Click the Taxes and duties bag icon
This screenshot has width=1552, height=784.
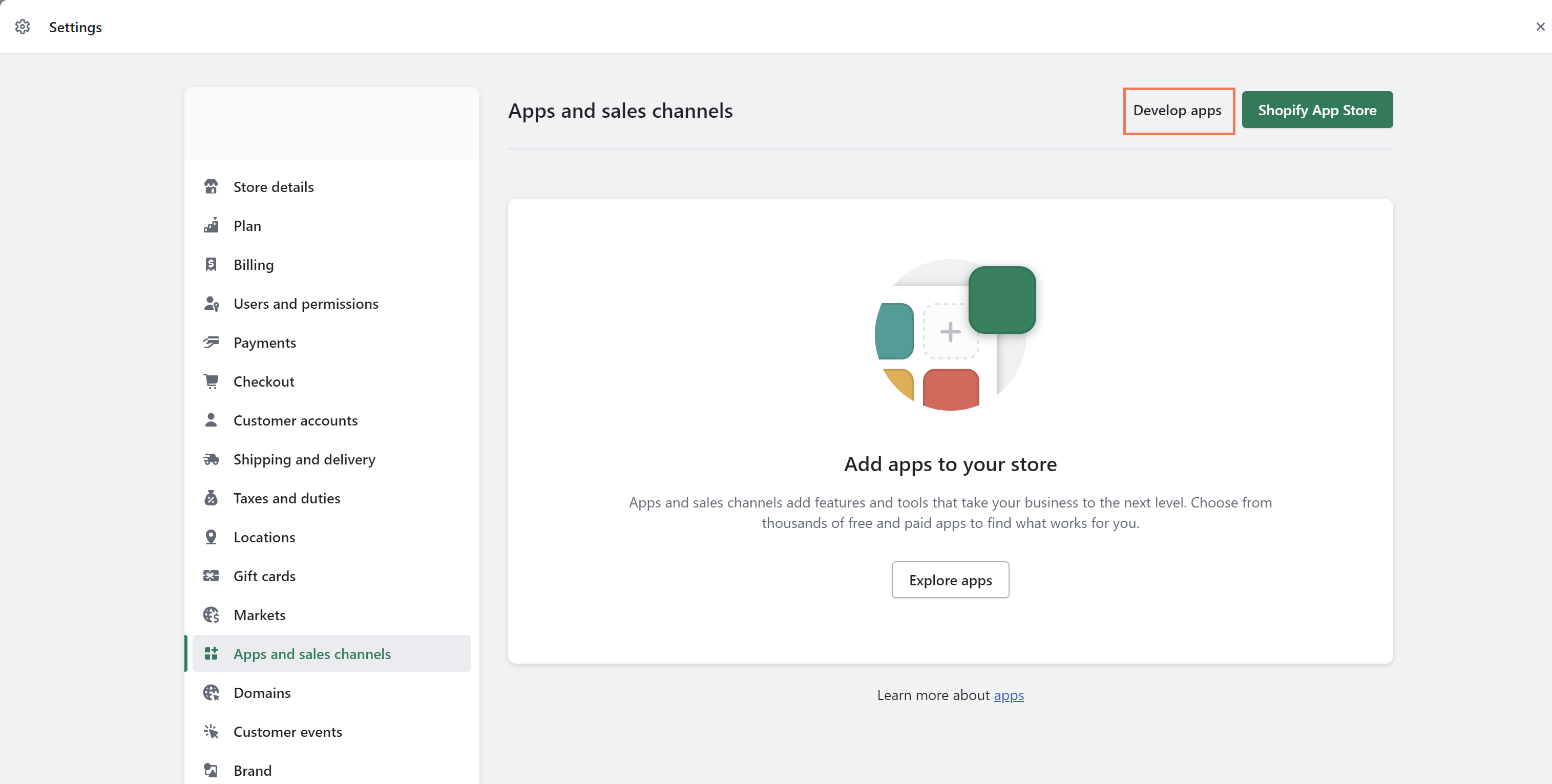tap(211, 498)
